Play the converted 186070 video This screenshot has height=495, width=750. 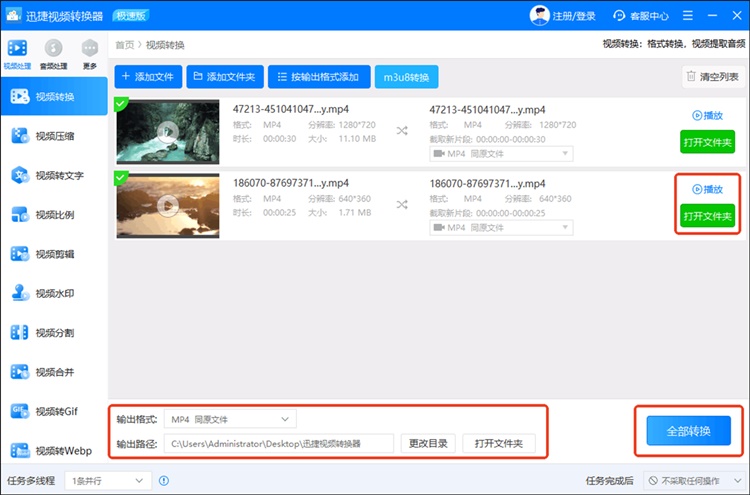(x=707, y=189)
